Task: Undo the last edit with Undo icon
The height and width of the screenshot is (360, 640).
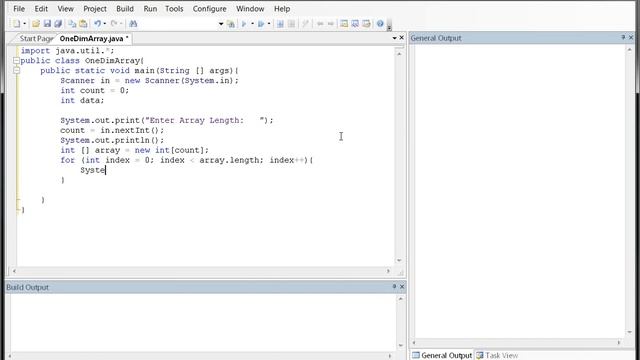Action: pos(98,24)
